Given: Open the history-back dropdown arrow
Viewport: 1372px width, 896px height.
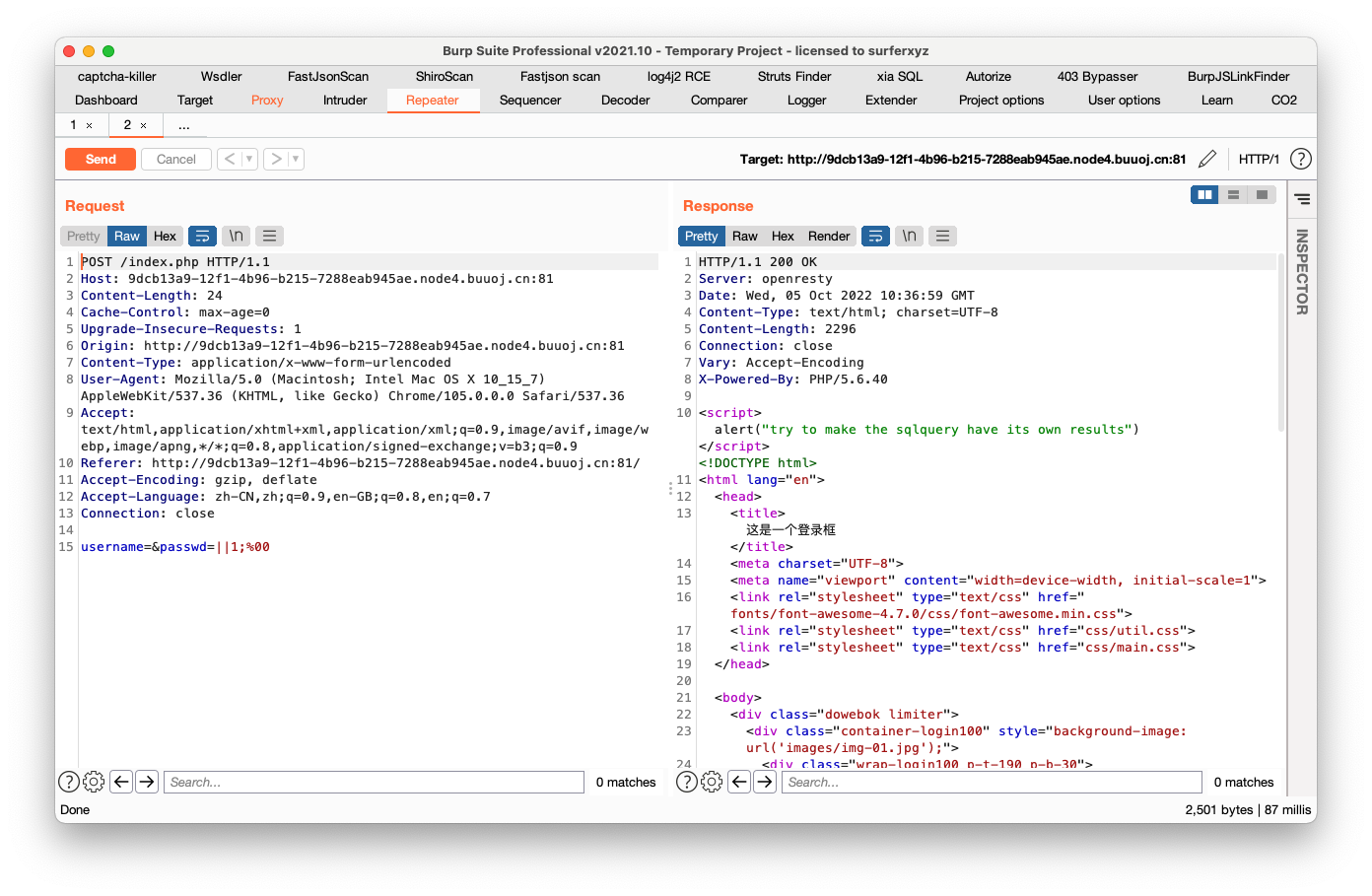Looking at the screenshot, I should [x=249, y=159].
